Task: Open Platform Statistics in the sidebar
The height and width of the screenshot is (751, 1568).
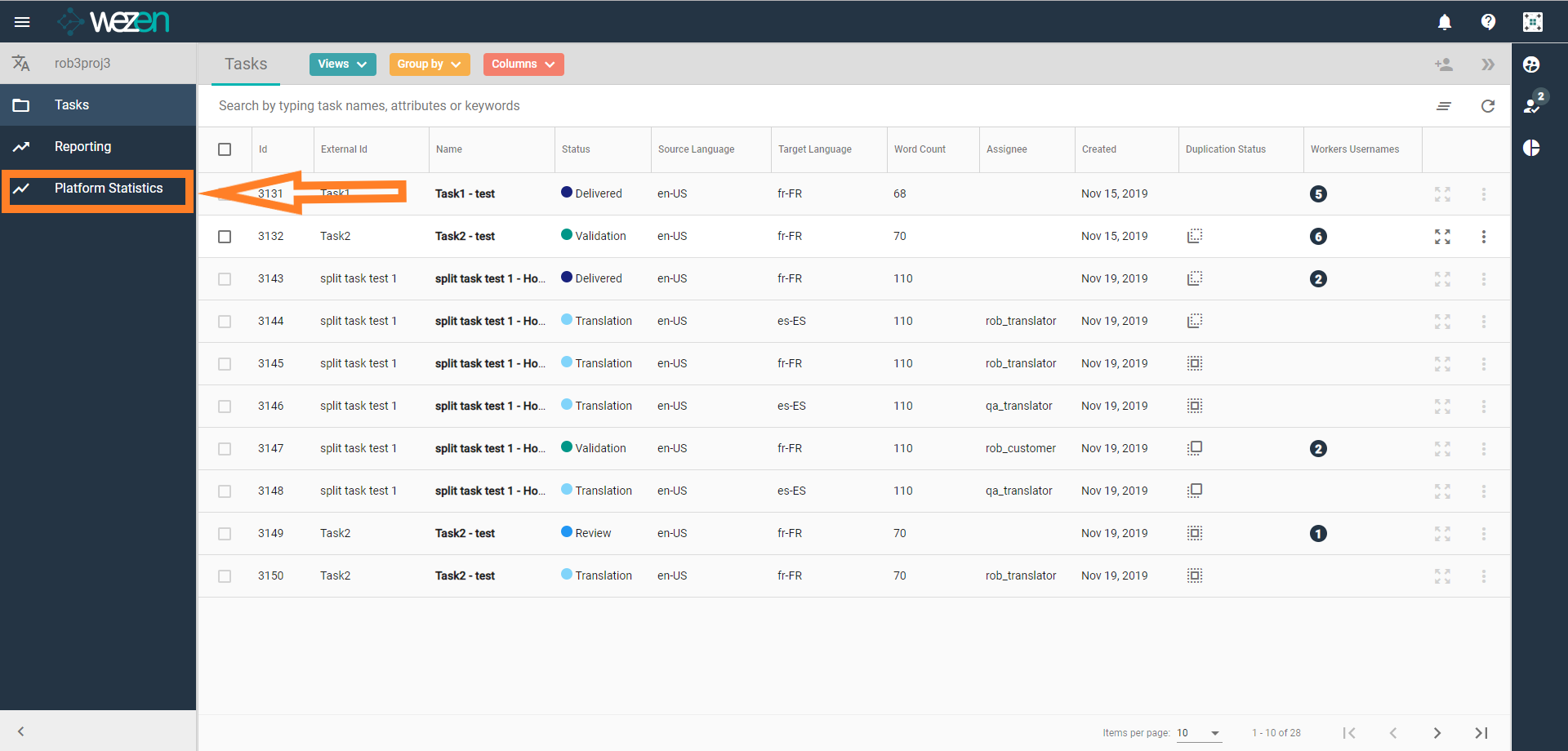Action: coord(98,189)
